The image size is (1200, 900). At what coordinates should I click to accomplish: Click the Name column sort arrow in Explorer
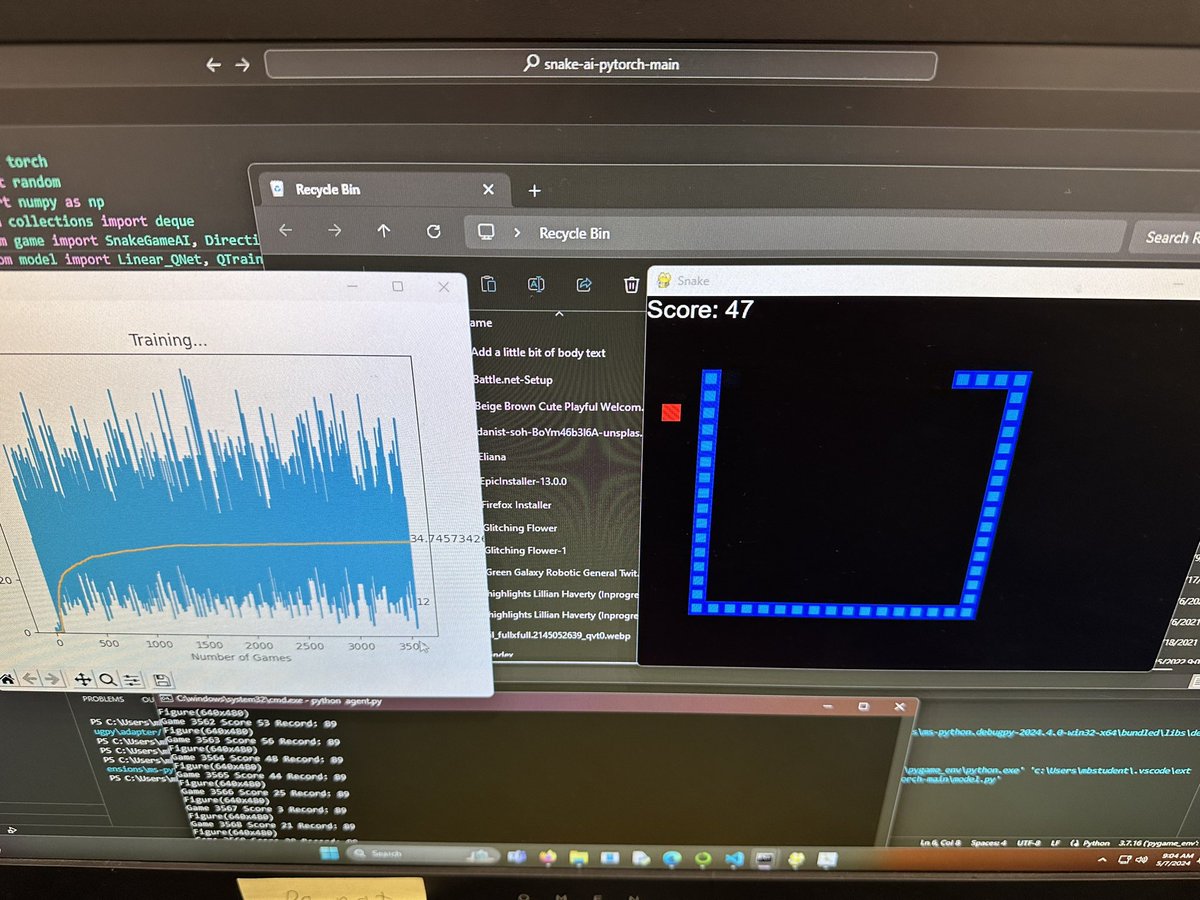[x=559, y=313]
